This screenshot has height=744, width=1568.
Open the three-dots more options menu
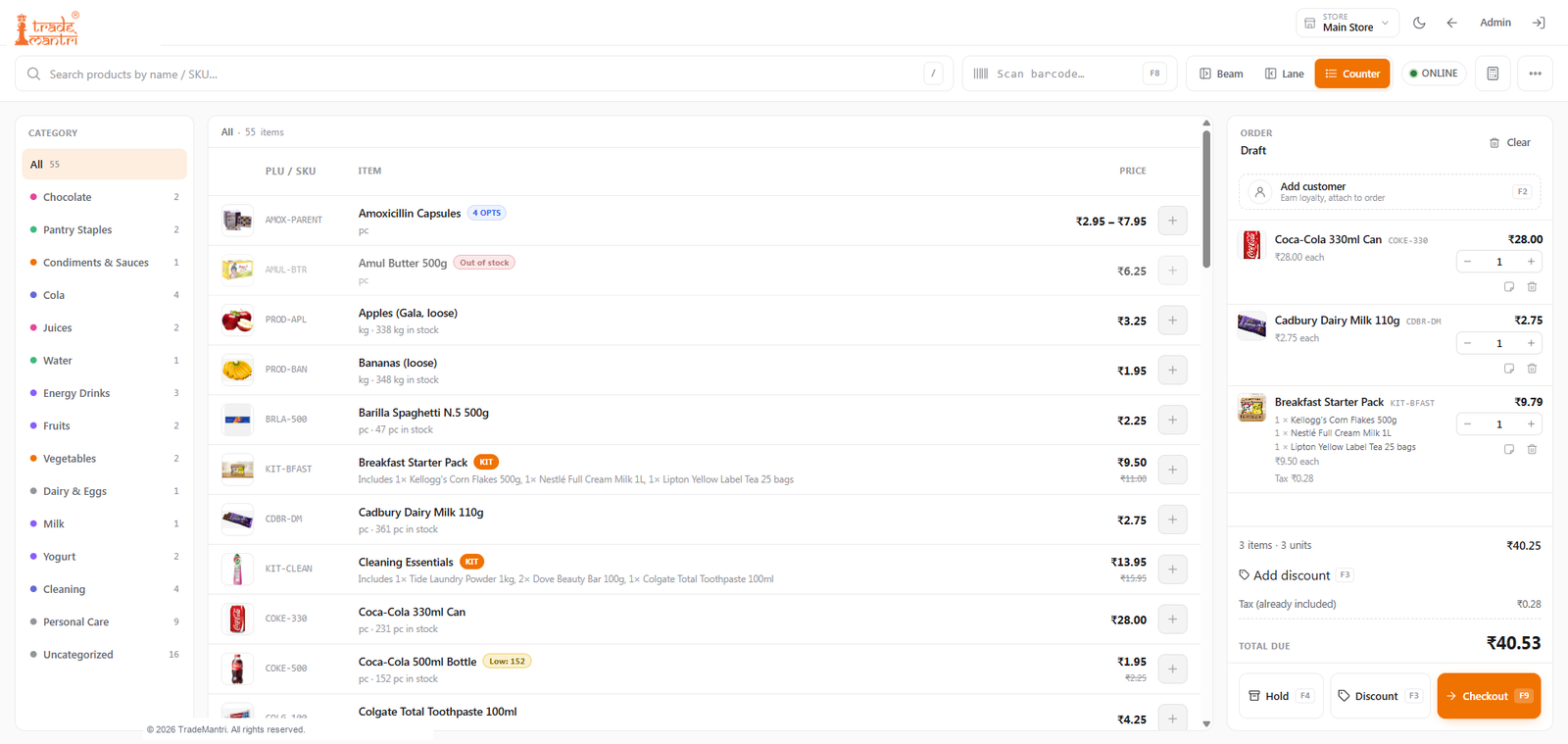click(x=1535, y=74)
